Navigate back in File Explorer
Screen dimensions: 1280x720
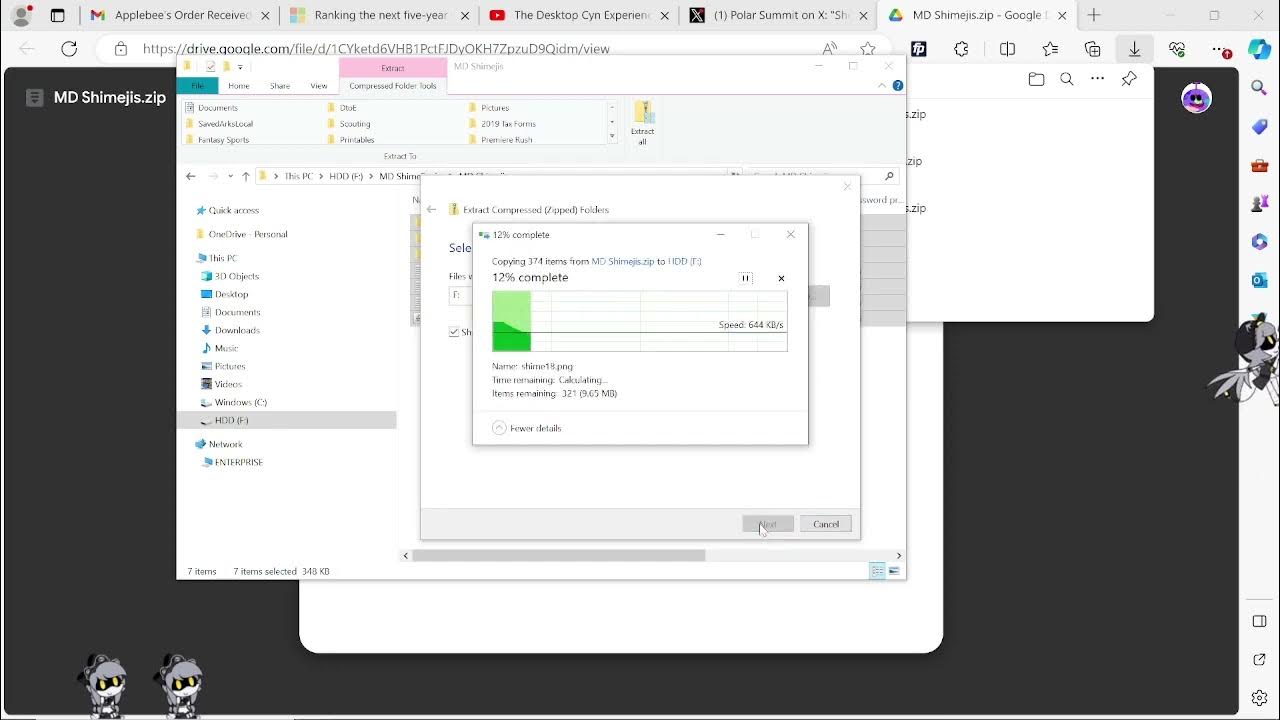coord(191,176)
